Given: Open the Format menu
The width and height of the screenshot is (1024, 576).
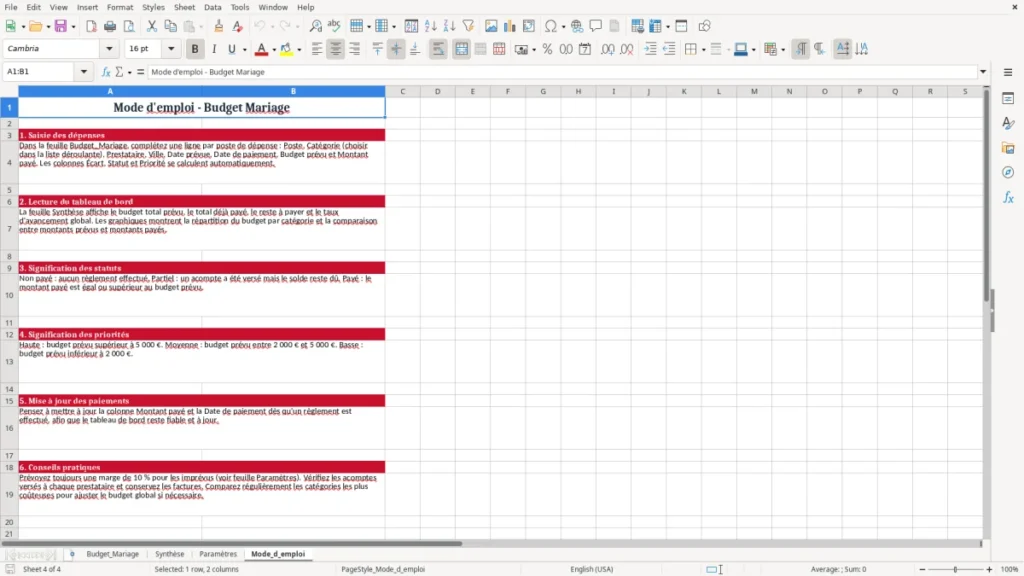Looking at the screenshot, I should 120,7.
